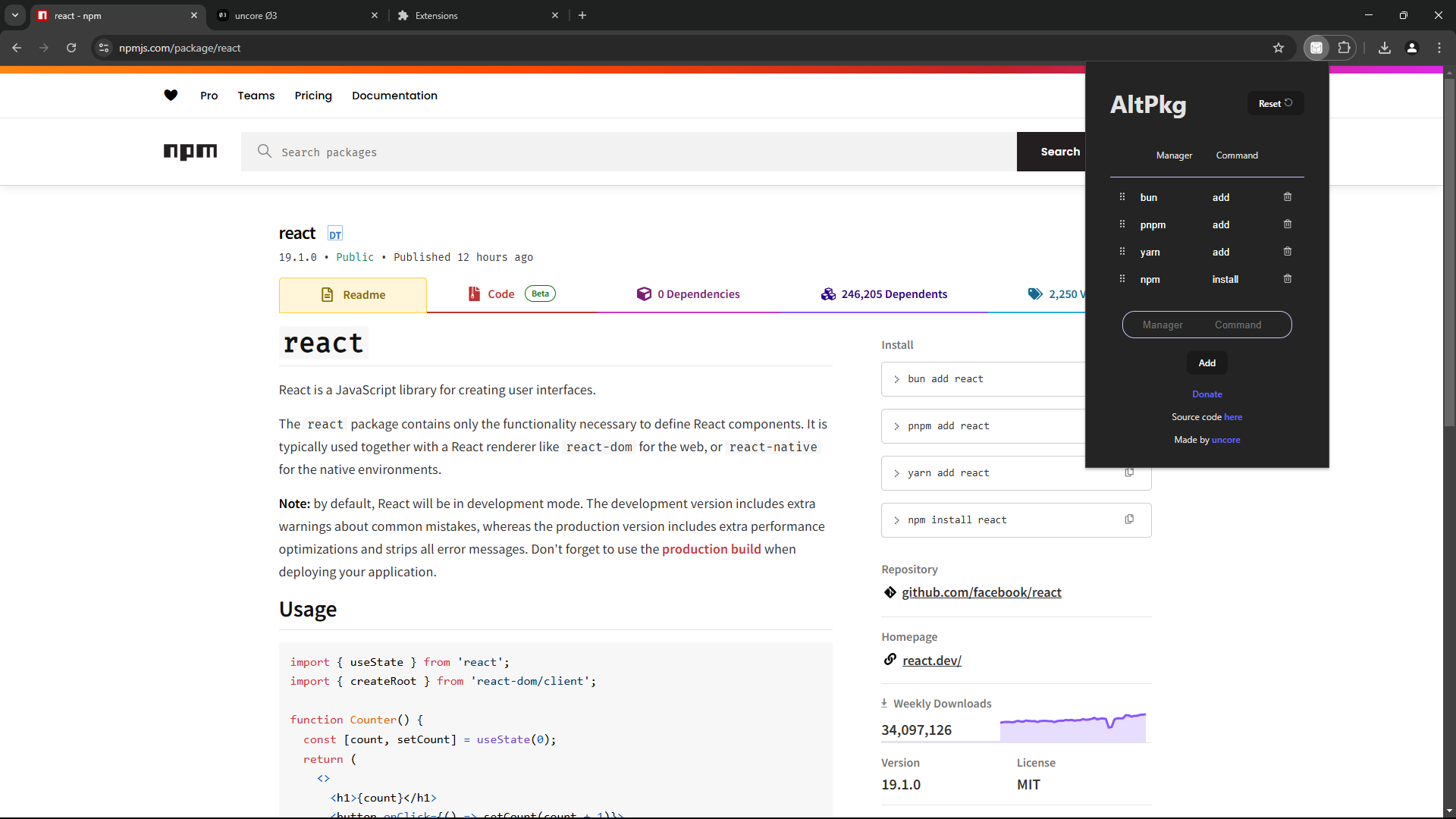Delete the bun row in AltPkg
The height and width of the screenshot is (819, 1456).
[x=1287, y=197]
